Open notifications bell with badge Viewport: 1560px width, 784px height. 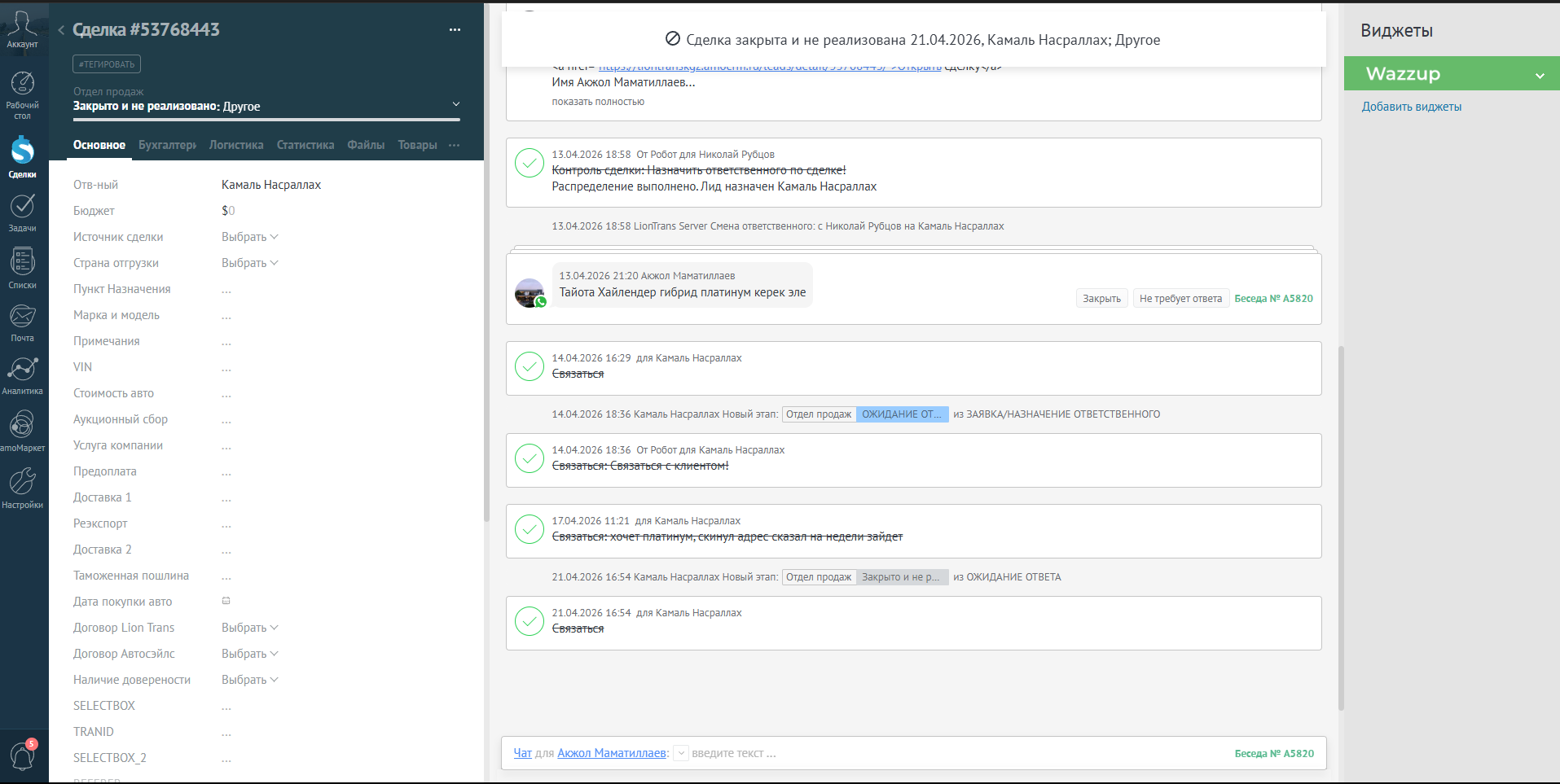coord(23,755)
